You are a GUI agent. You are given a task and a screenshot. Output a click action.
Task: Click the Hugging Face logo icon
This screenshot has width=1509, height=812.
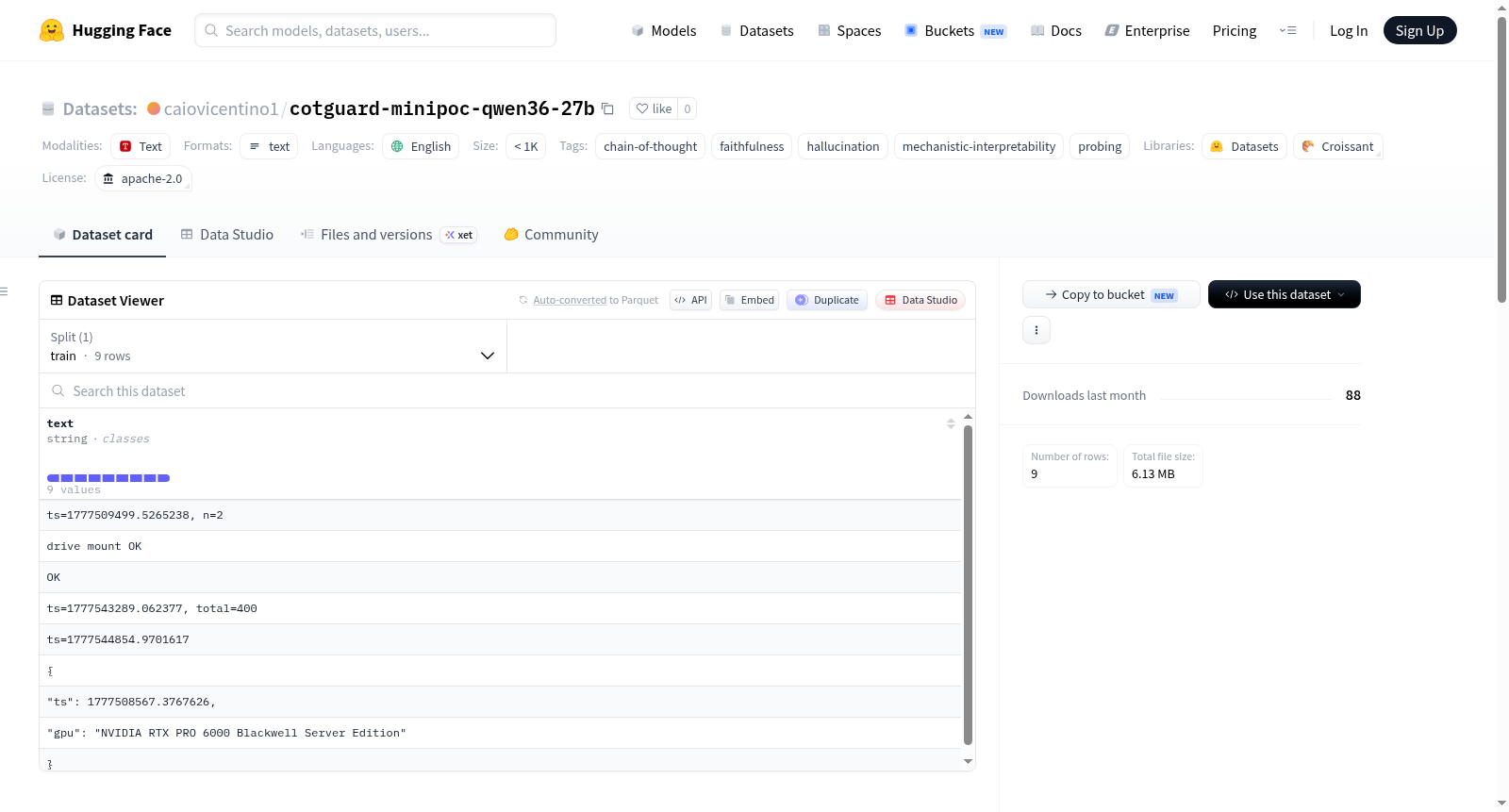point(52,30)
